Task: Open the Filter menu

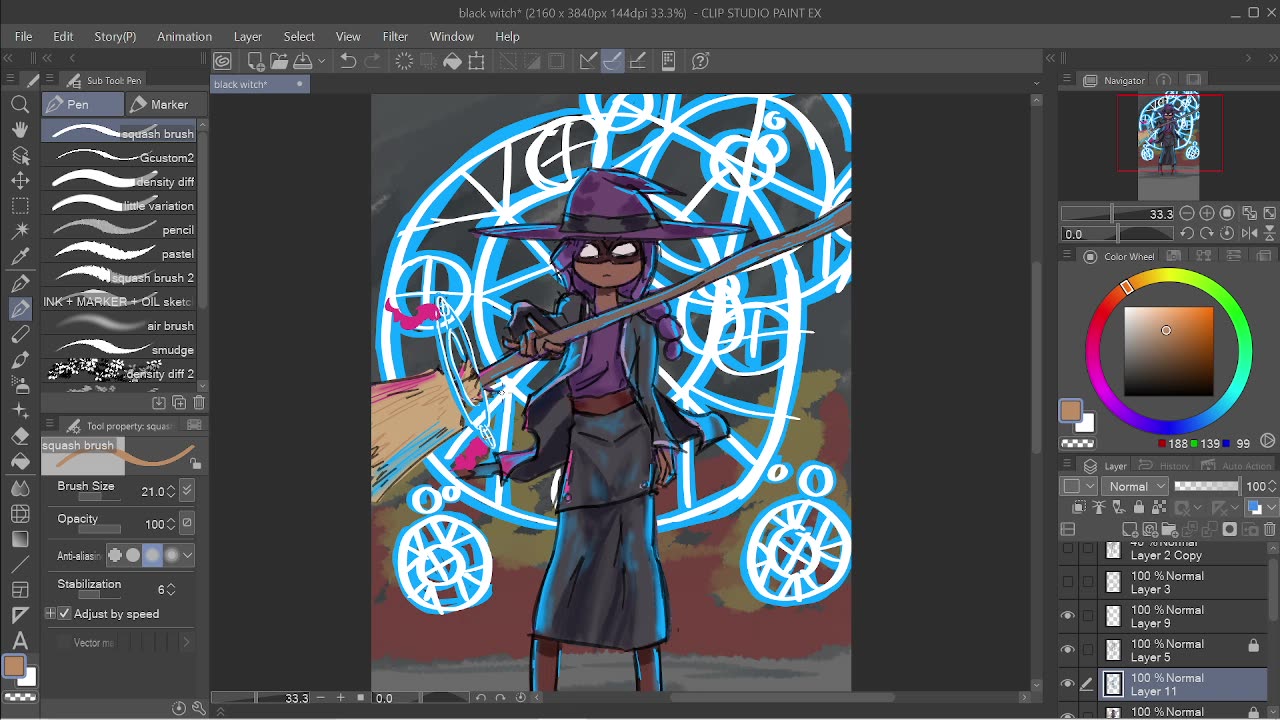Action: pyautogui.click(x=395, y=37)
